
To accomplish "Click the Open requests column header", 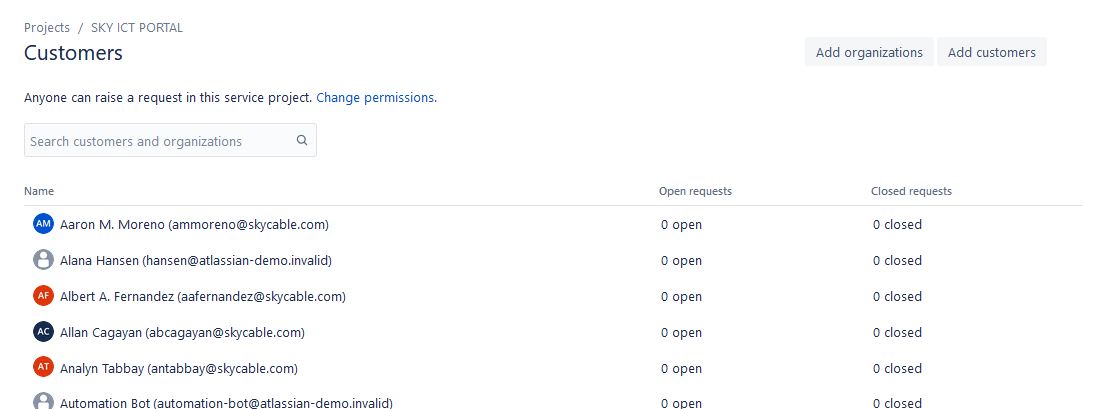I will point(695,191).
